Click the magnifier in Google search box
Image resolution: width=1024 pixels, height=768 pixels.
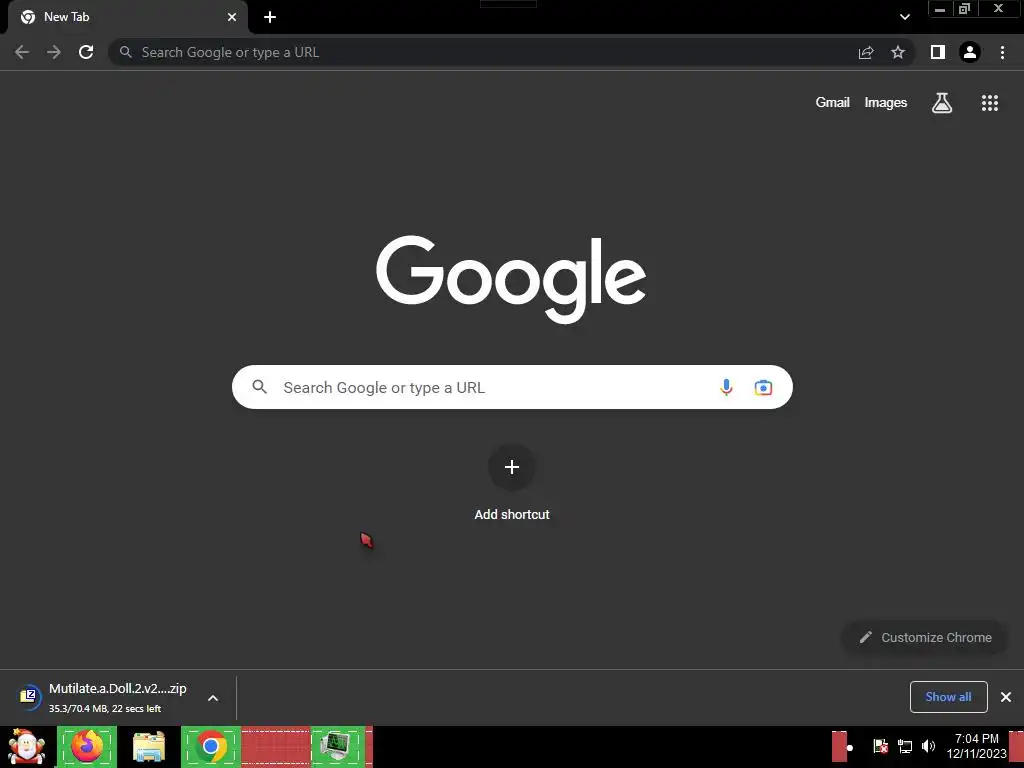pos(259,387)
